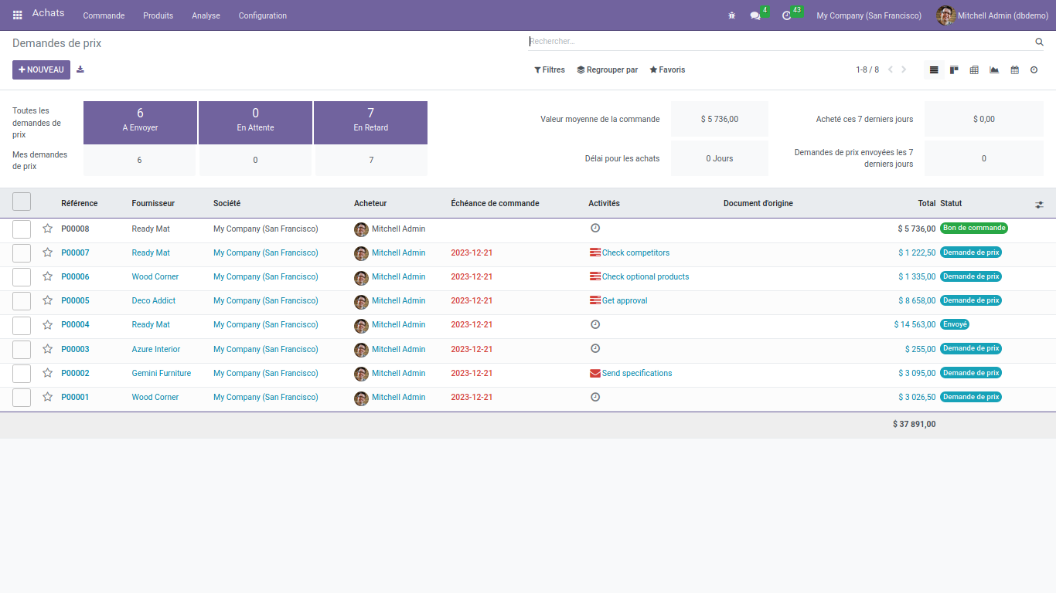Star P00007 as favorite
The width and height of the screenshot is (1056, 593).
(47, 253)
